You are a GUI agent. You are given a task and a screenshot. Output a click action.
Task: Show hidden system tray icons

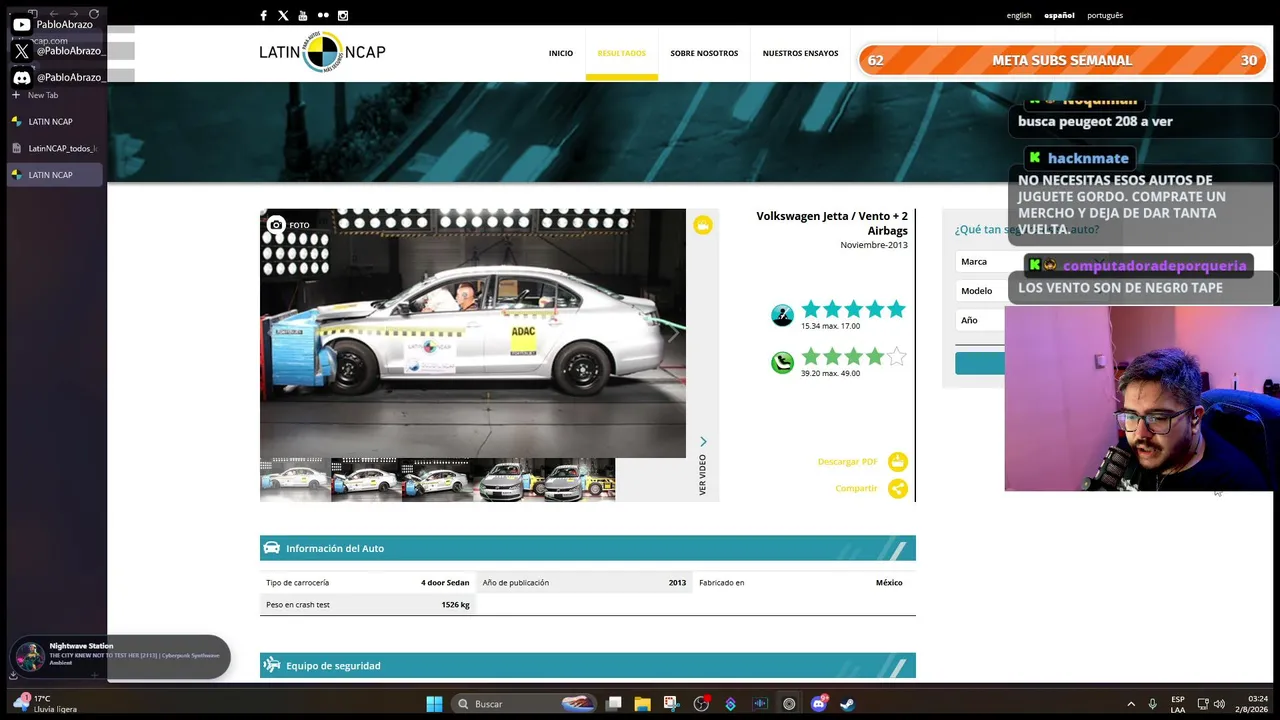tap(1131, 704)
